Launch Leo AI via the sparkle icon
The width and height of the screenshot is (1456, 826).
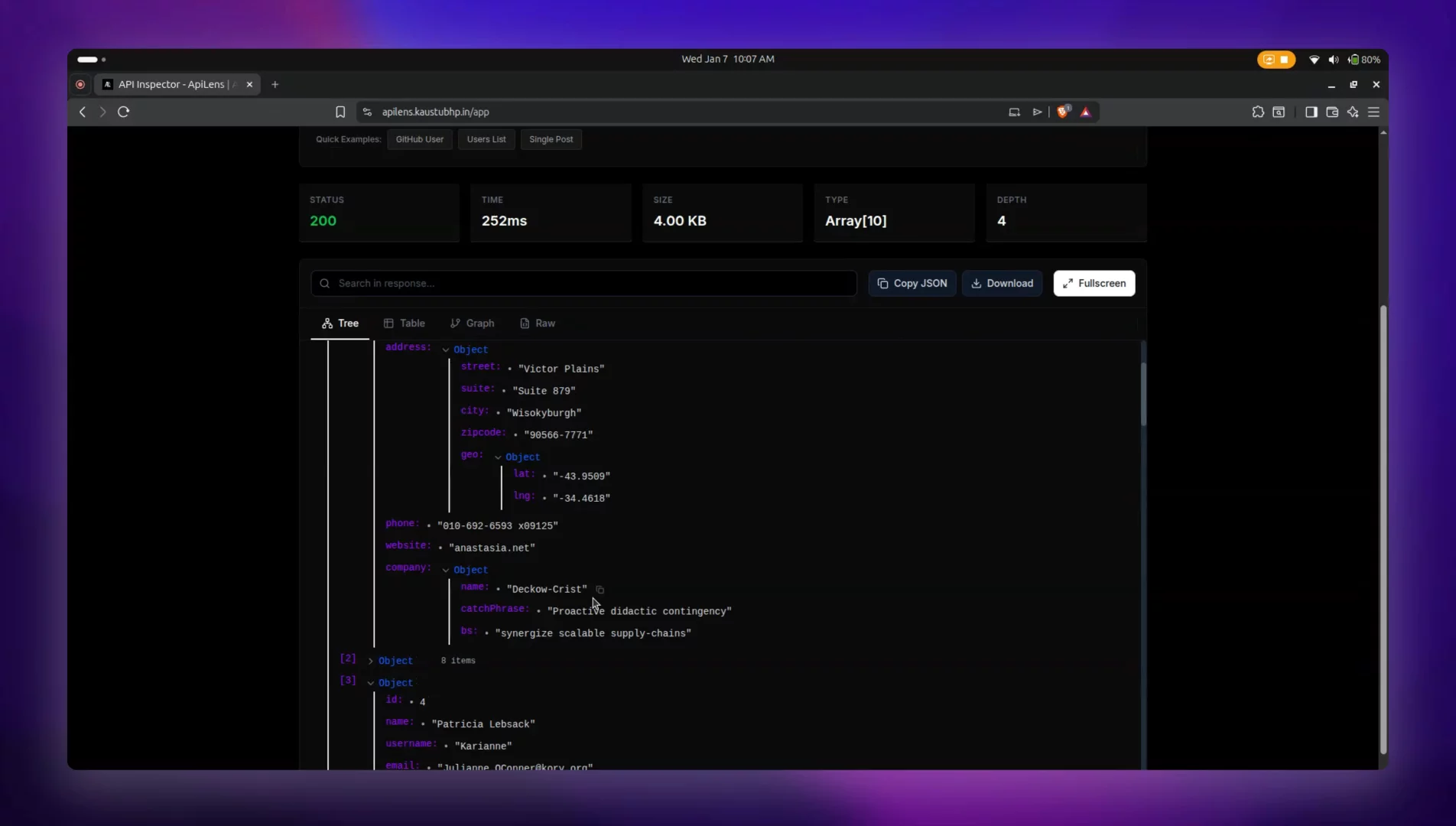[1353, 112]
